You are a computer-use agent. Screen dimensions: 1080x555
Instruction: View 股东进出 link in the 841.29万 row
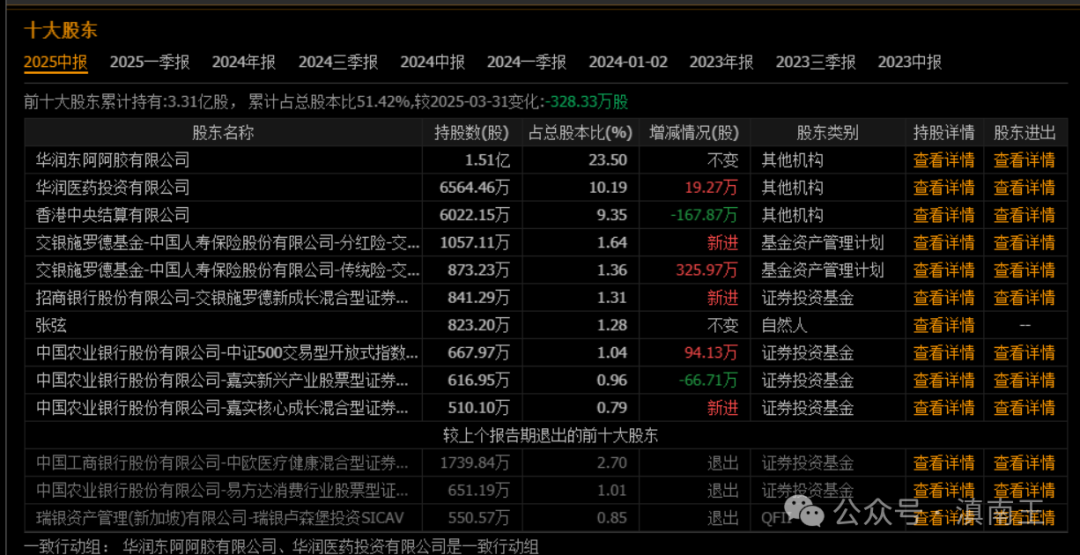(x=1024, y=297)
